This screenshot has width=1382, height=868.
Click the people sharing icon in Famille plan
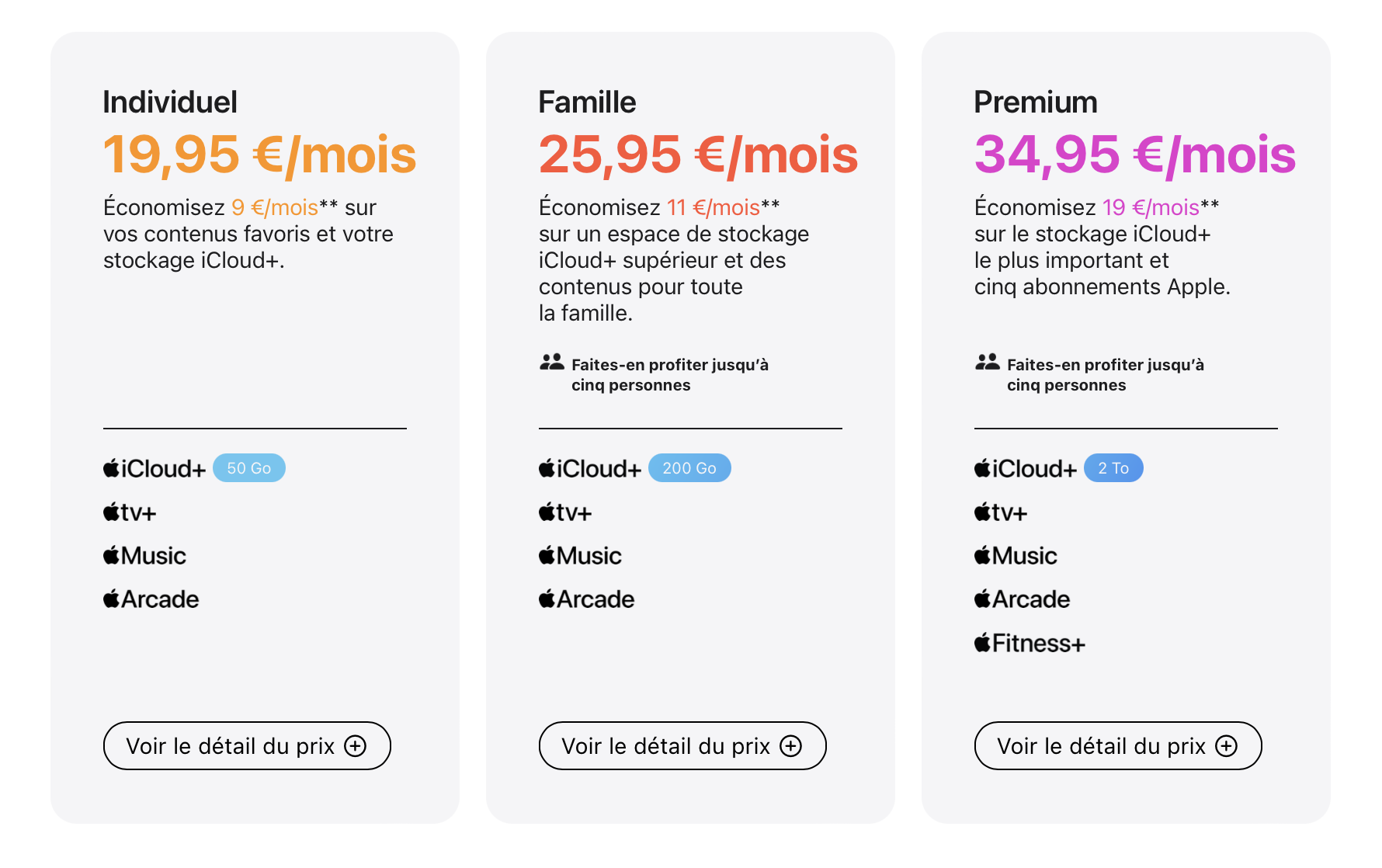[x=552, y=362]
